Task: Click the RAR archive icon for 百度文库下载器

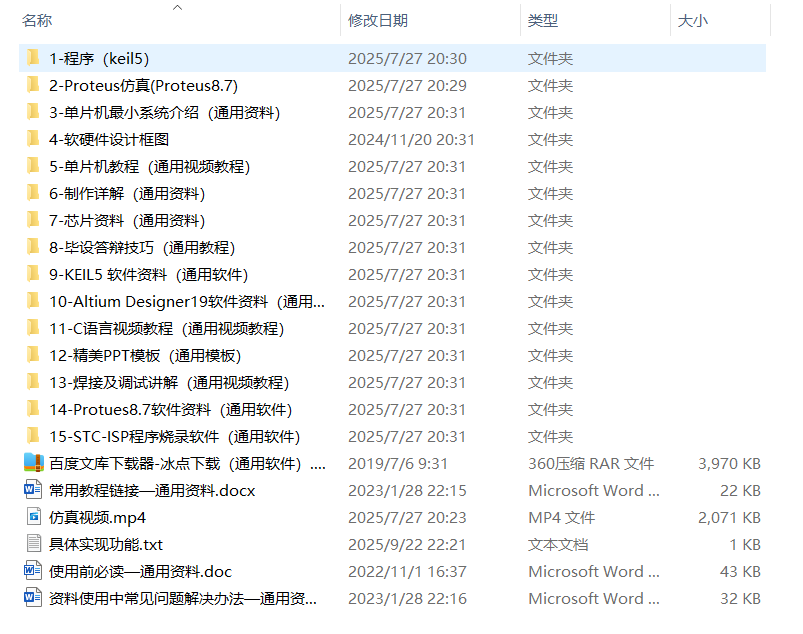Action: [34, 463]
